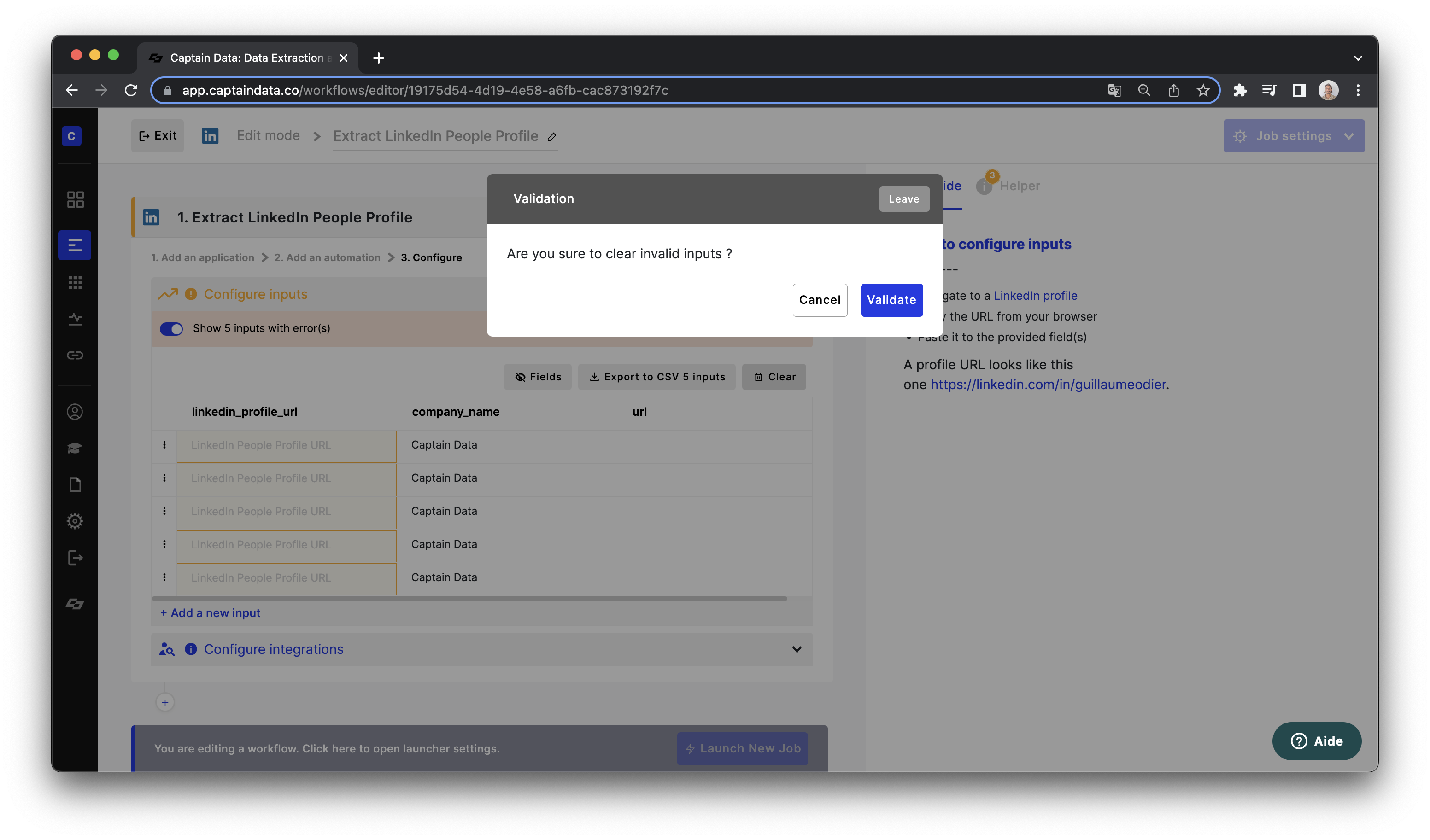Open row menu for first input row

[x=164, y=445]
